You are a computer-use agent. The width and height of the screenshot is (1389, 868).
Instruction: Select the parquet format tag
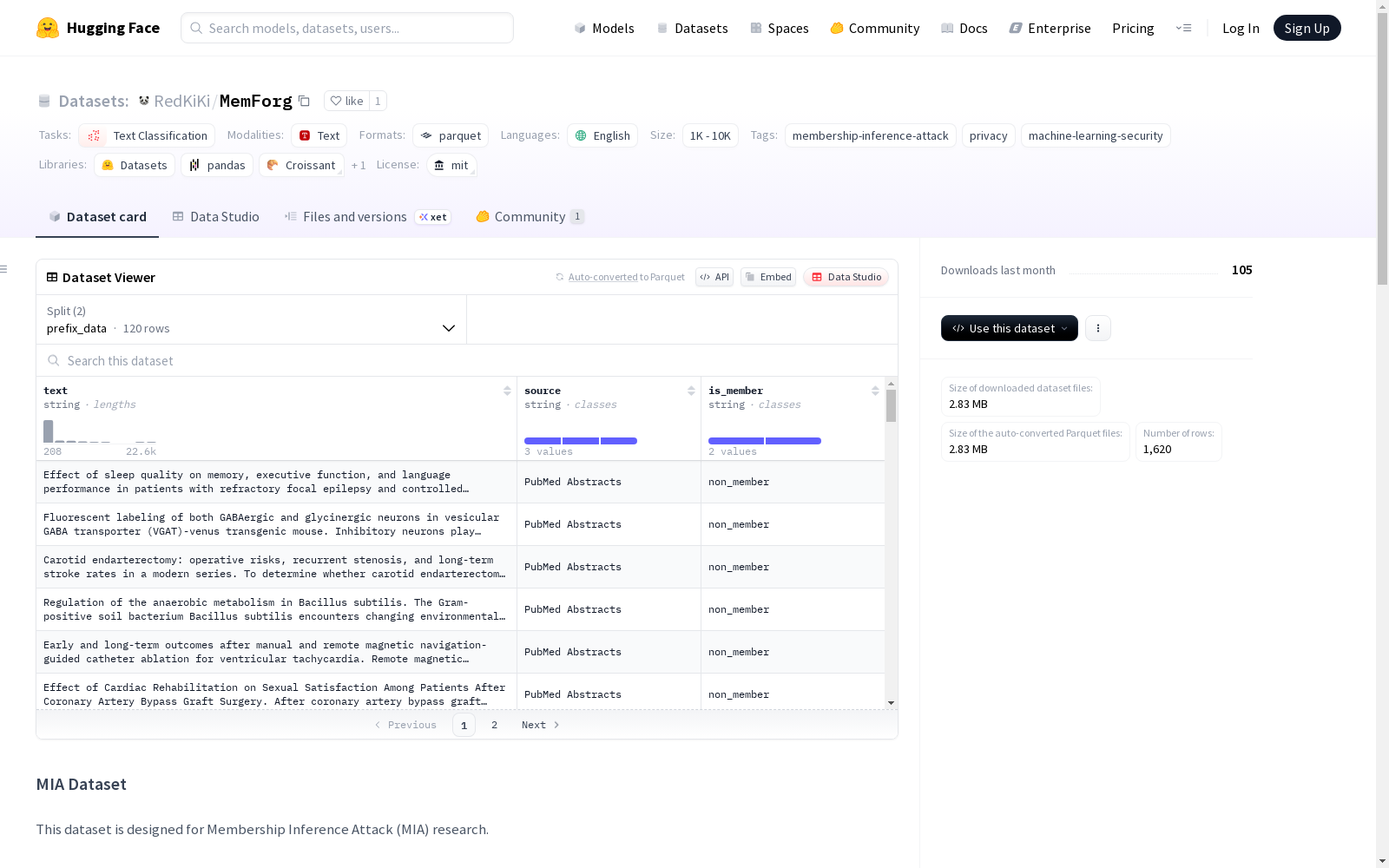[x=451, y=135]
